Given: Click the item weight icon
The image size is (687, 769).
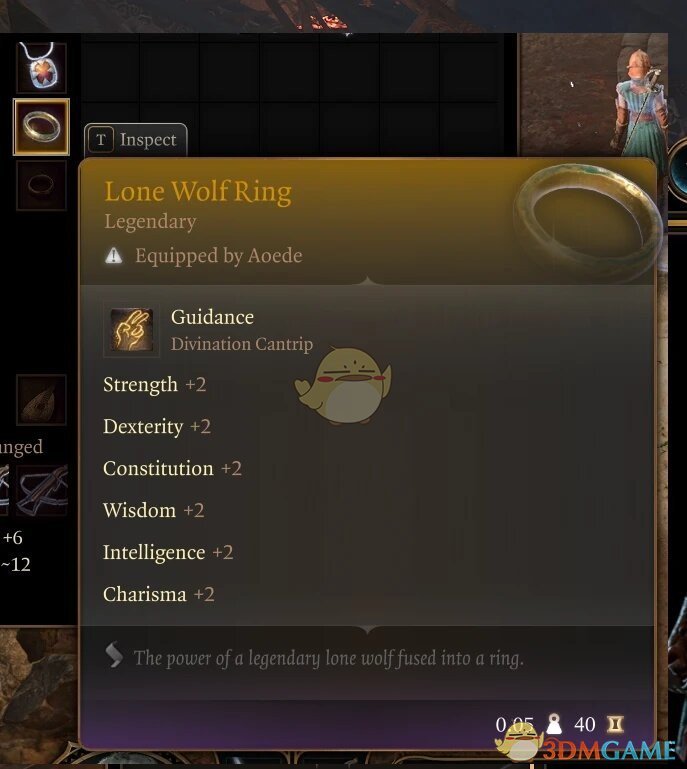Looking at the screenshot, I should pos(554,724).
